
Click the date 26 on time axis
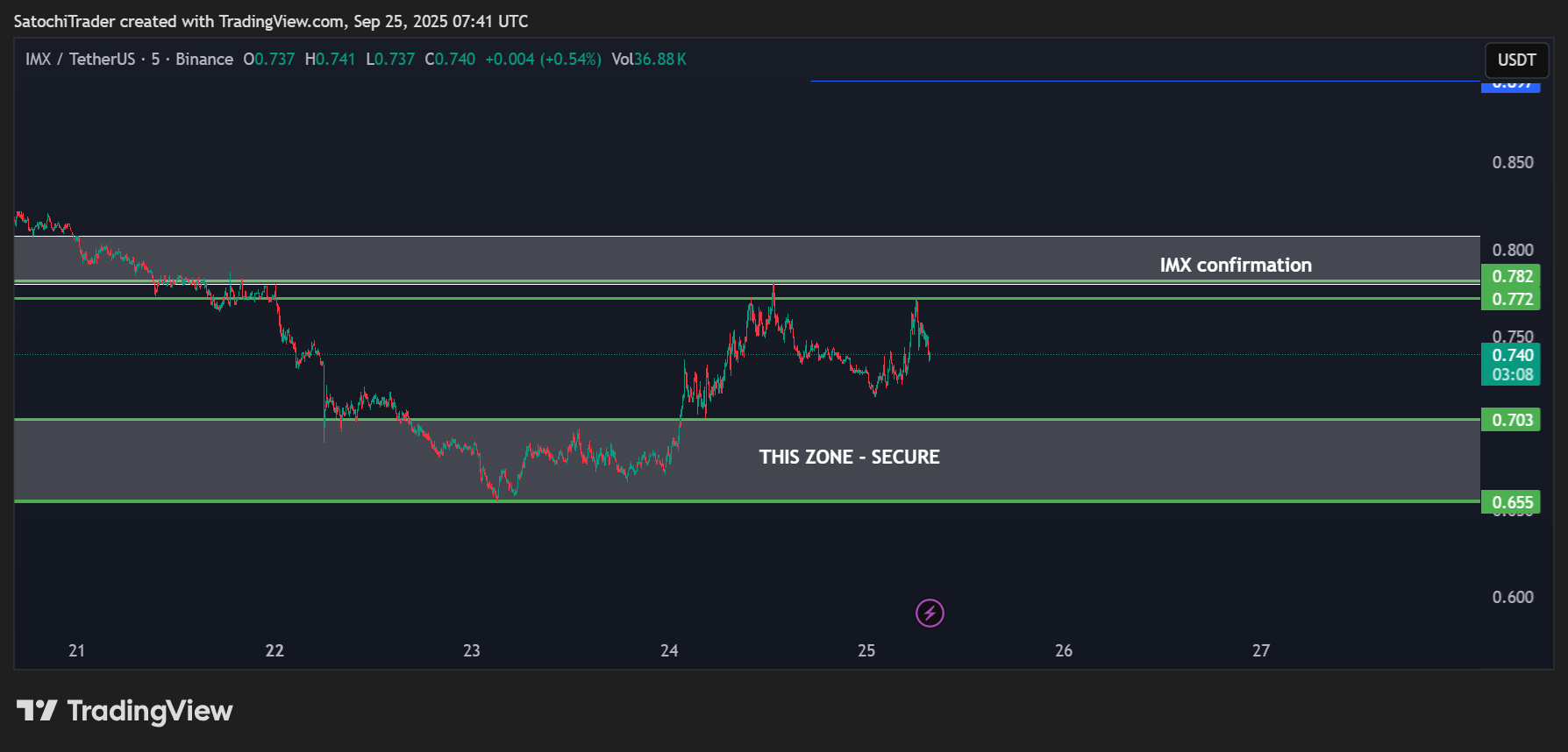(x=1064, y=650)
